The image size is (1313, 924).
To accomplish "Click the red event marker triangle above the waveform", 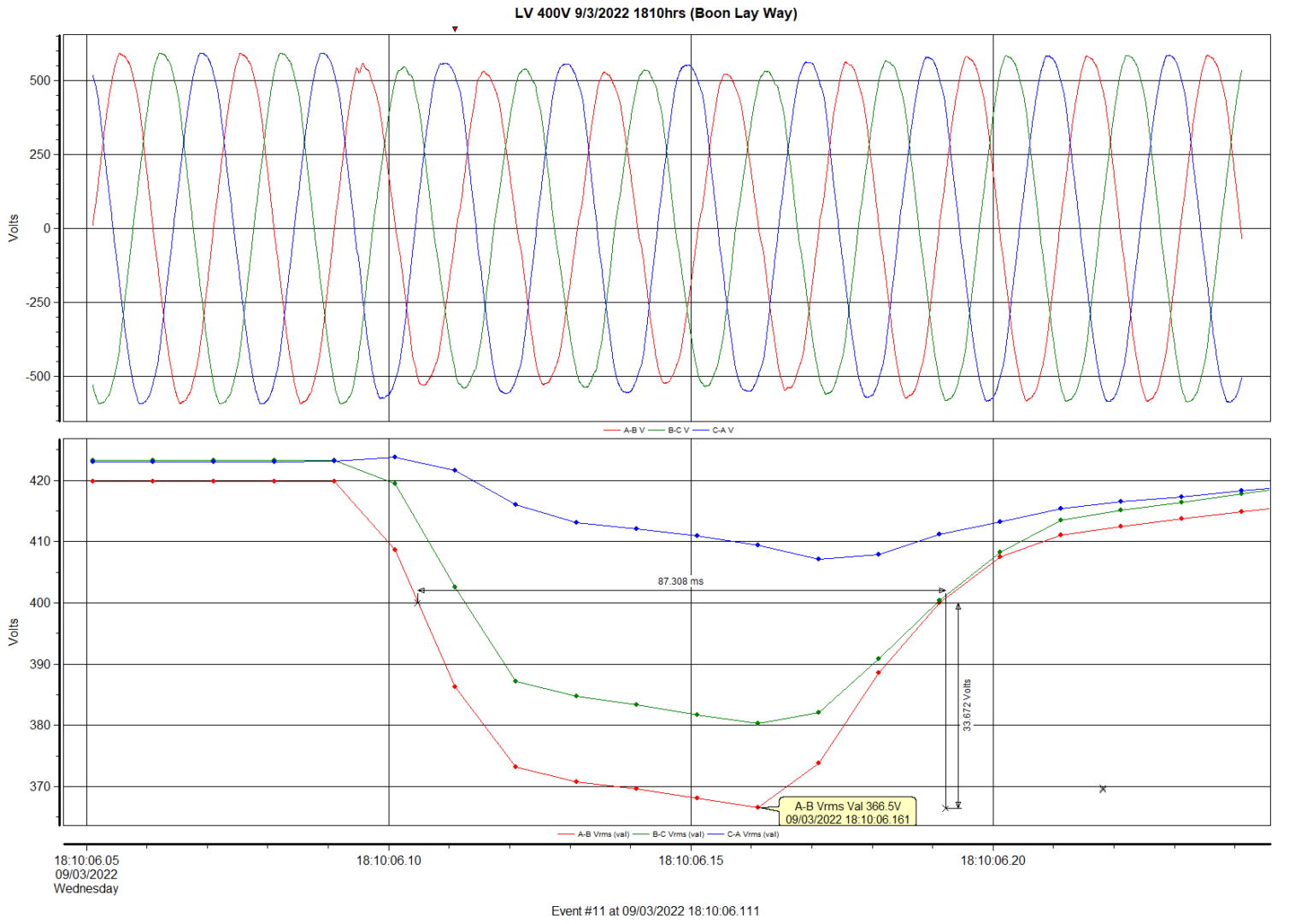I will pyautogui.click(x=456, y=28).
